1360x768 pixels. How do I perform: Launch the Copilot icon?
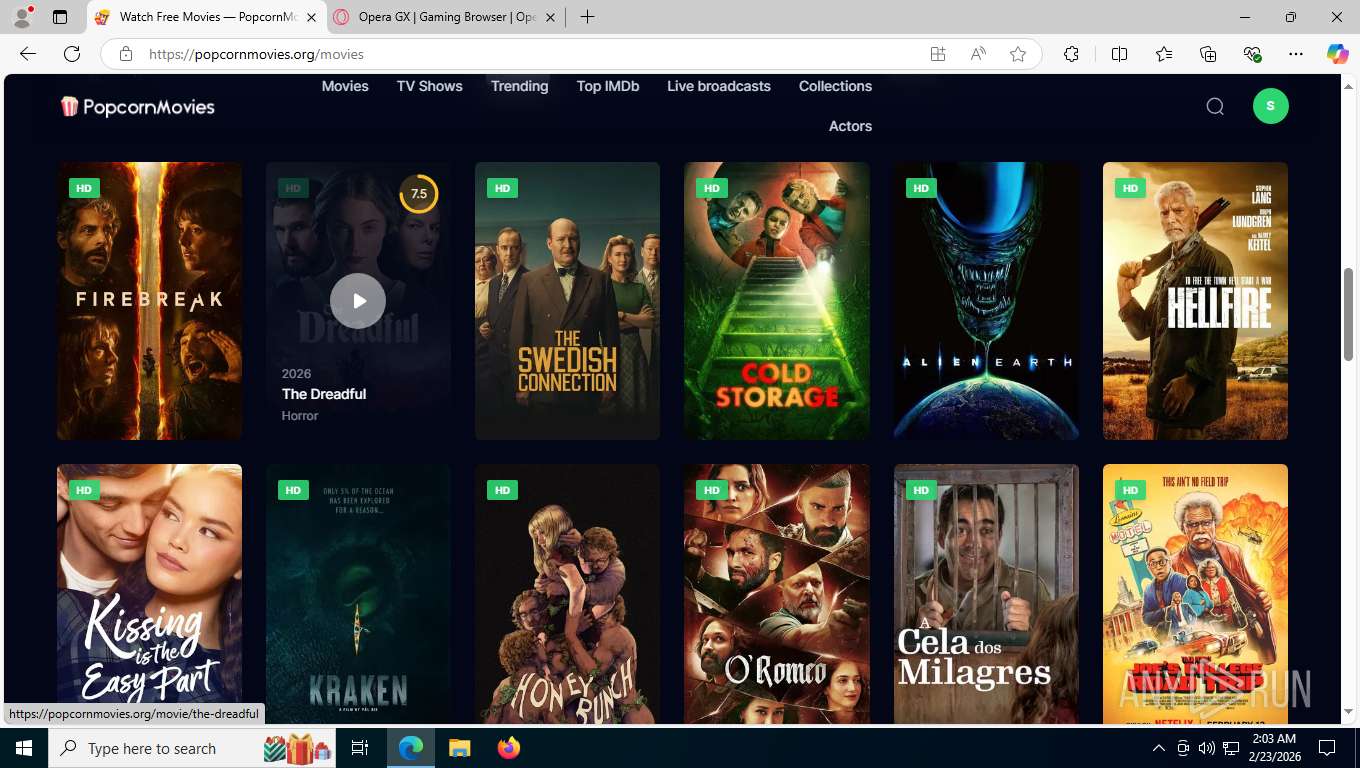point(1338,54)
